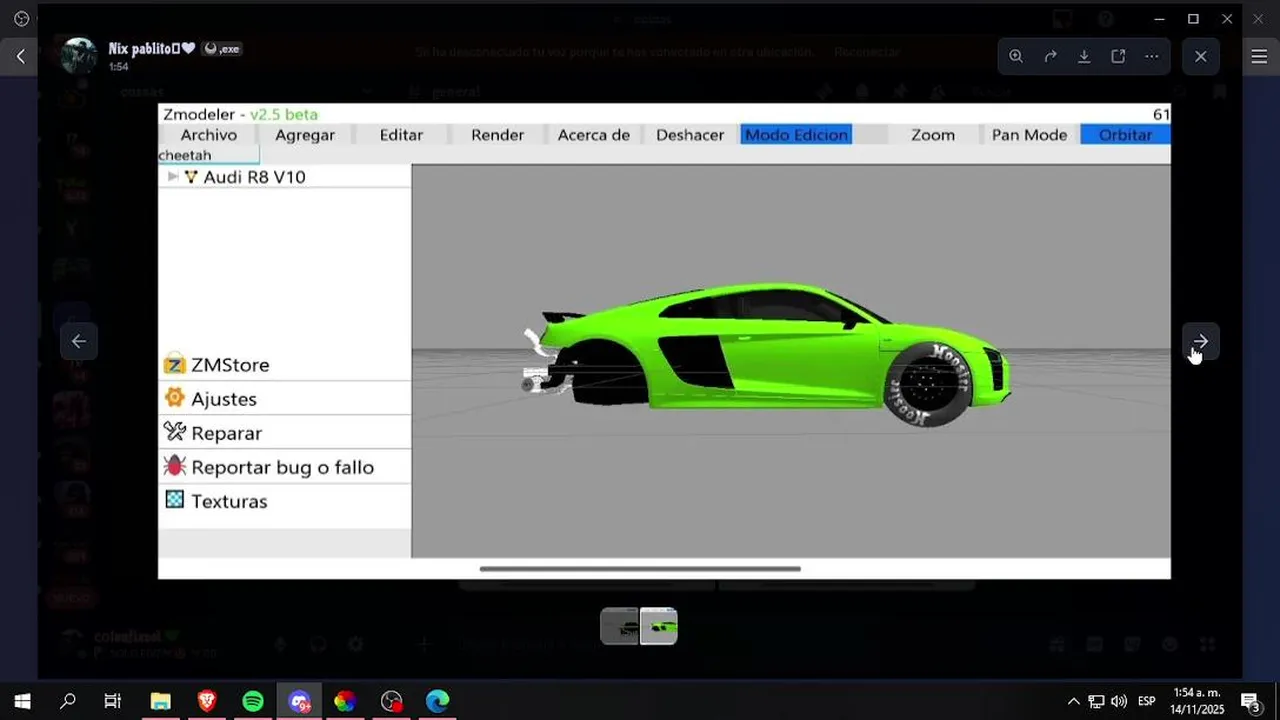
Task: Download the image with the download icon
Action: tap(1084, 57)
